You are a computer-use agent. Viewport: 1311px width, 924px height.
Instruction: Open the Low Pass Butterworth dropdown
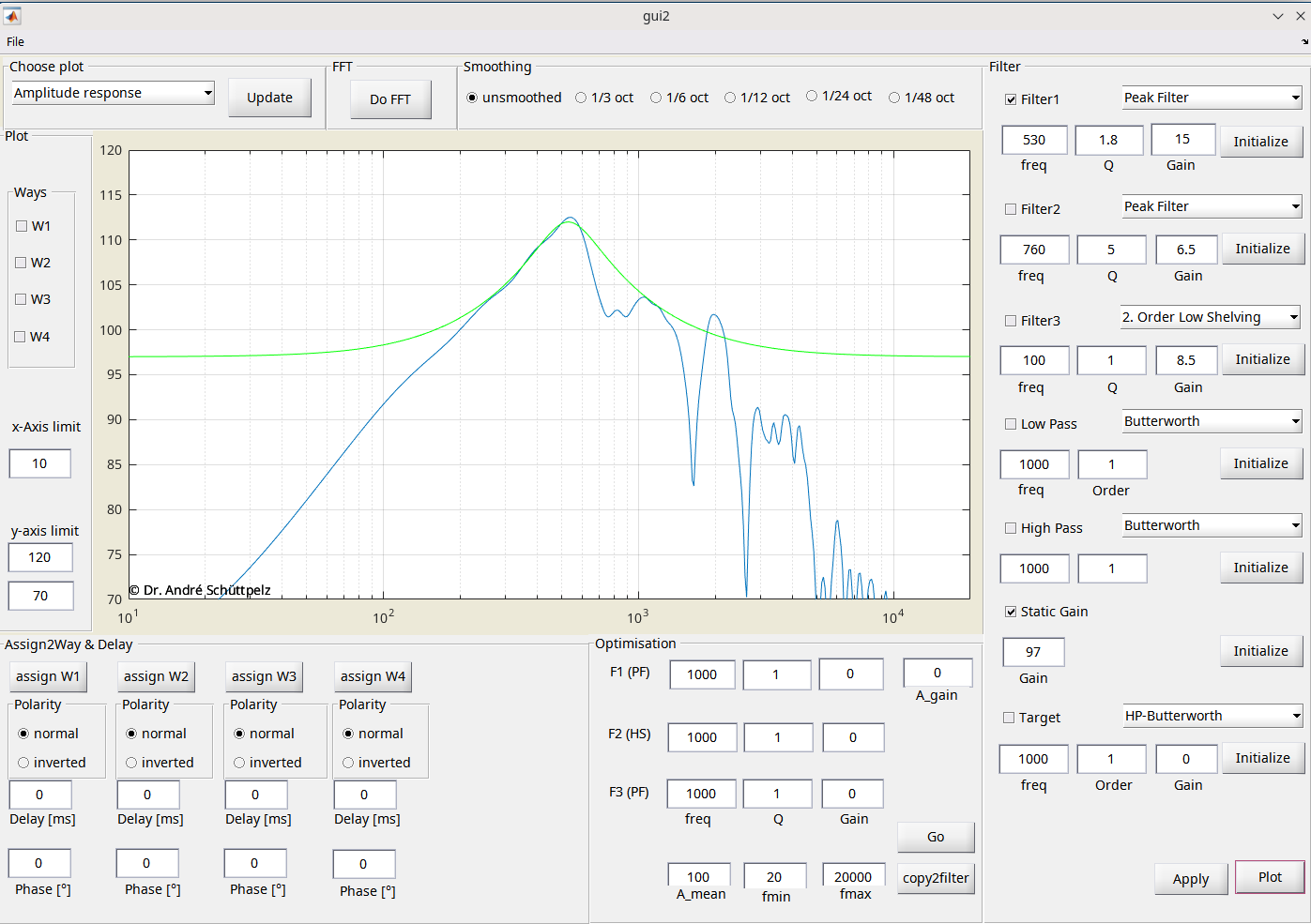(x=1212, y=421)
